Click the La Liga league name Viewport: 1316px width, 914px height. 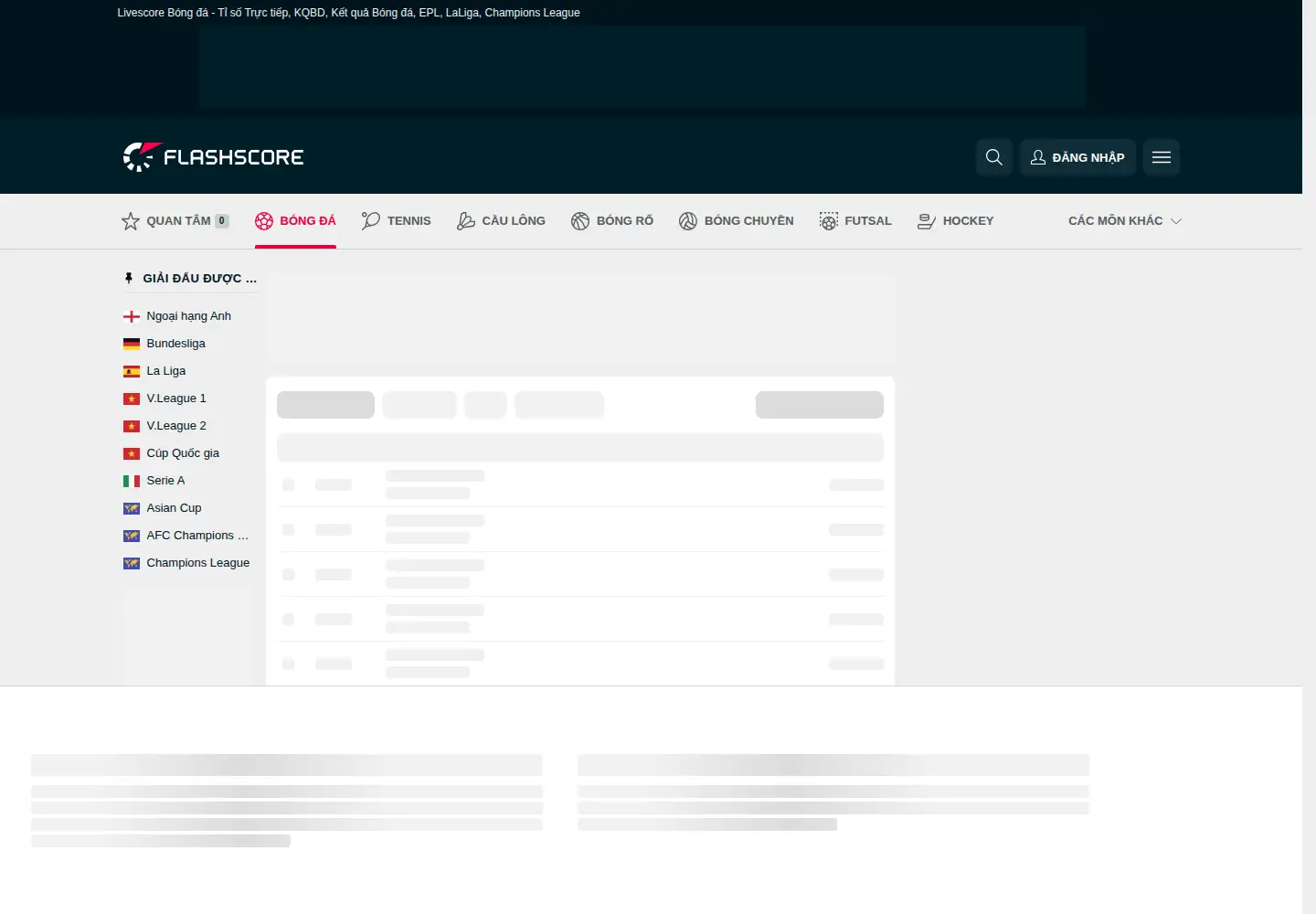166,371
